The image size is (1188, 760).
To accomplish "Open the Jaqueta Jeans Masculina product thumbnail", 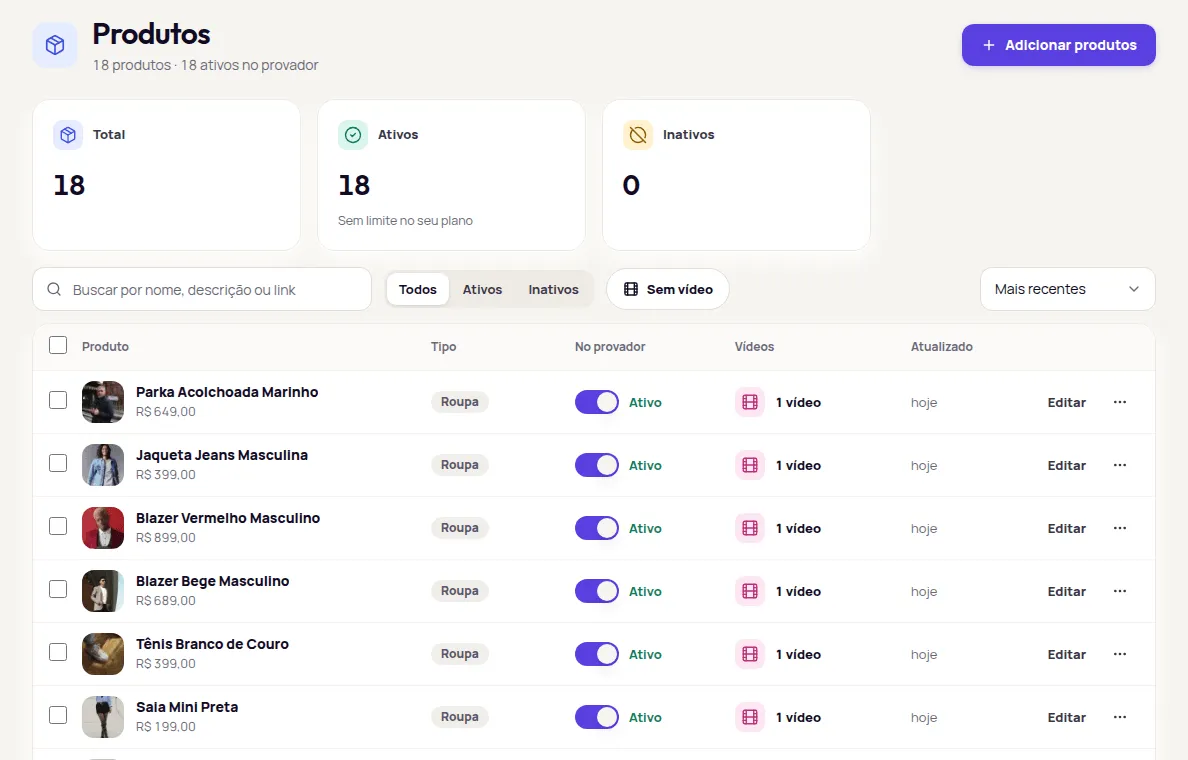I will coord(103,465).
